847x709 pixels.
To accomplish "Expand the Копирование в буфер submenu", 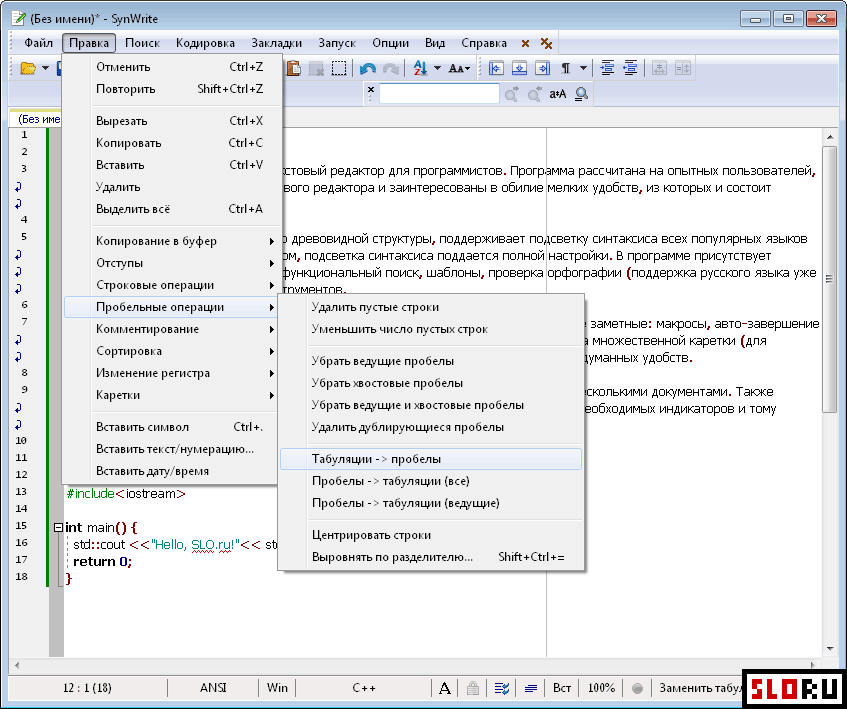I will coord(172,241).
